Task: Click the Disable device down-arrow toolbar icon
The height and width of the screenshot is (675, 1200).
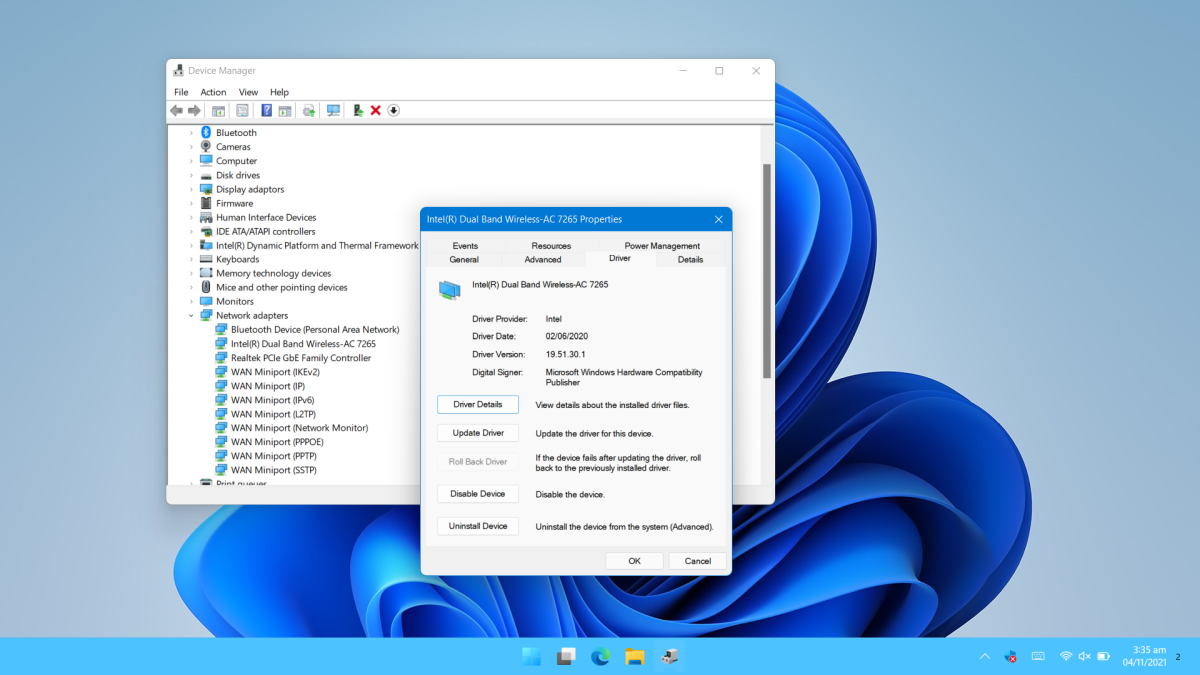Action: point(394,110)
